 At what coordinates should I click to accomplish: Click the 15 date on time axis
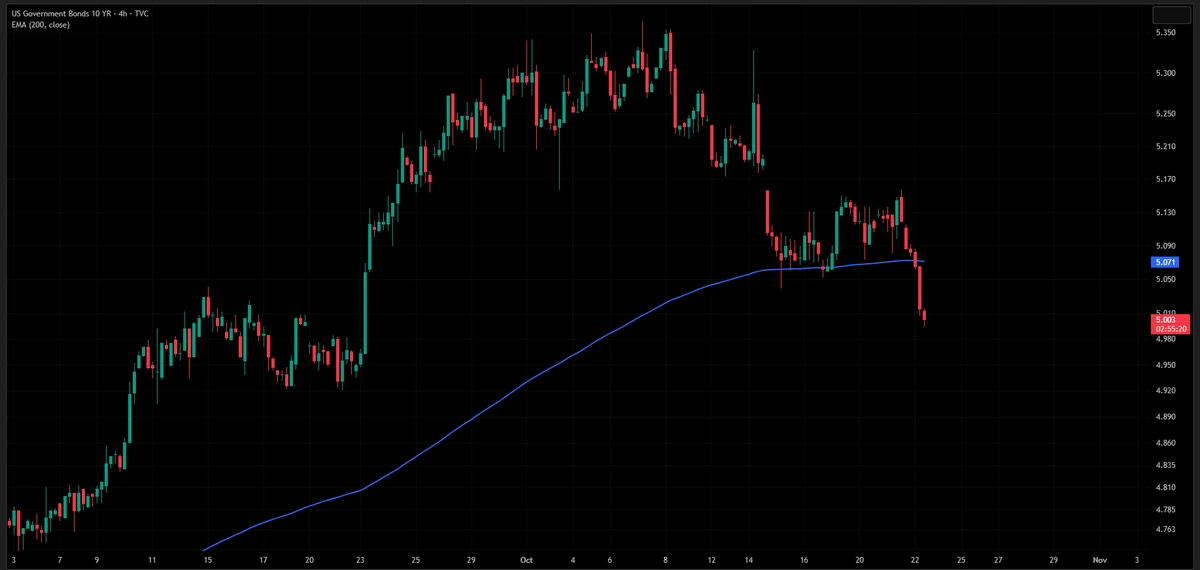point(208,561)
